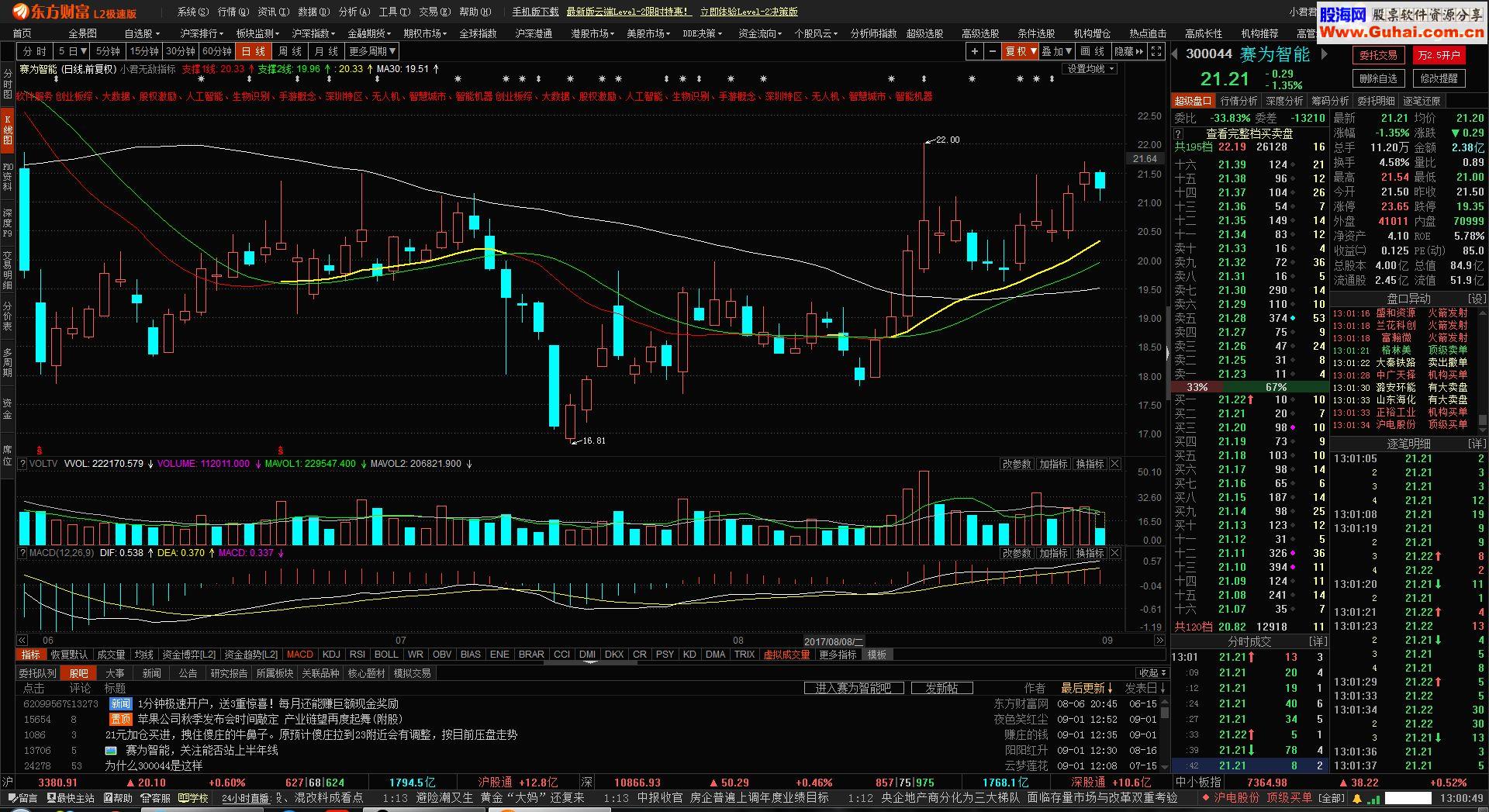Open 沪深排行 dropdown in navigation bar
Screen dimensions: 1489x812
point(202,33)
